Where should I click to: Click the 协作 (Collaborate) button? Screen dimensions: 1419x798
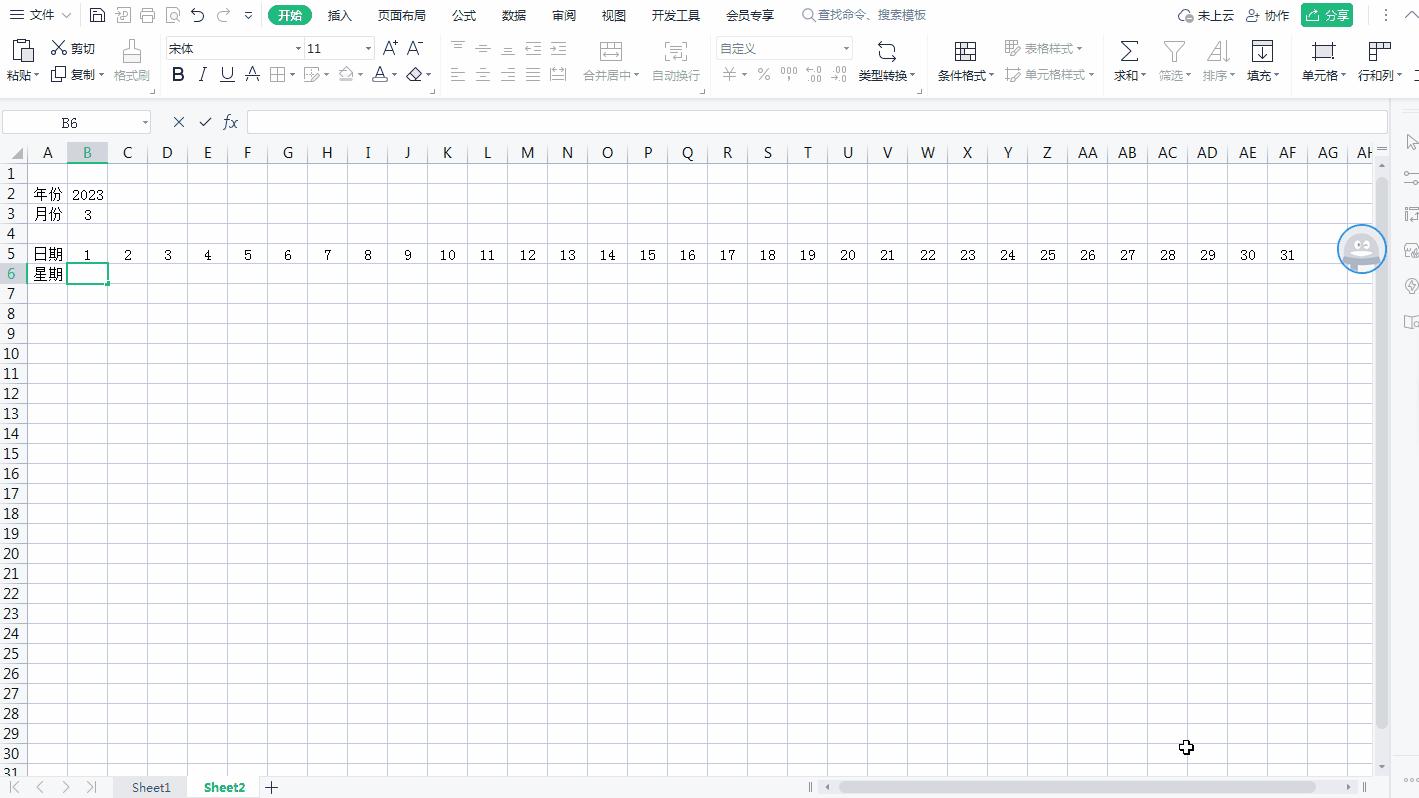click(x=1267, y=14)
